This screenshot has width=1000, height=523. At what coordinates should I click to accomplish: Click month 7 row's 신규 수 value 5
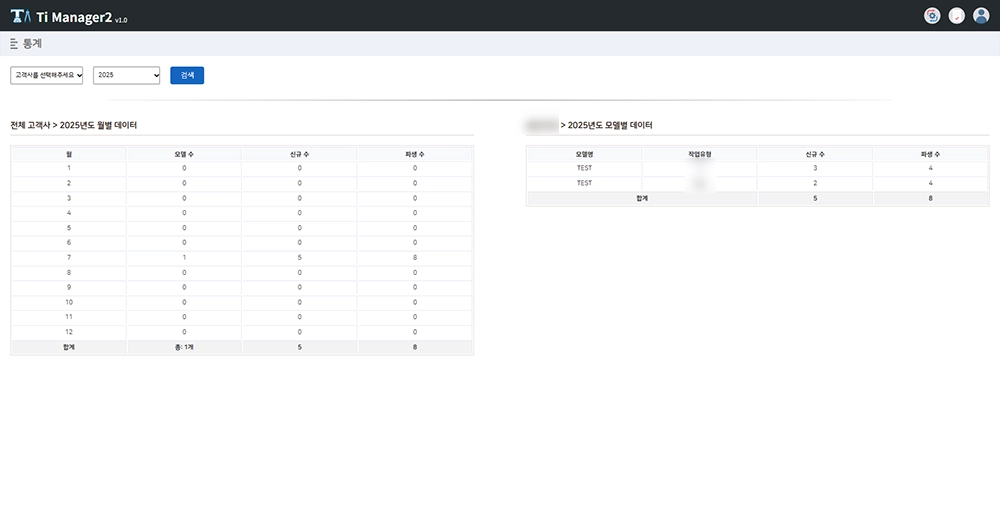click(300, 258)
